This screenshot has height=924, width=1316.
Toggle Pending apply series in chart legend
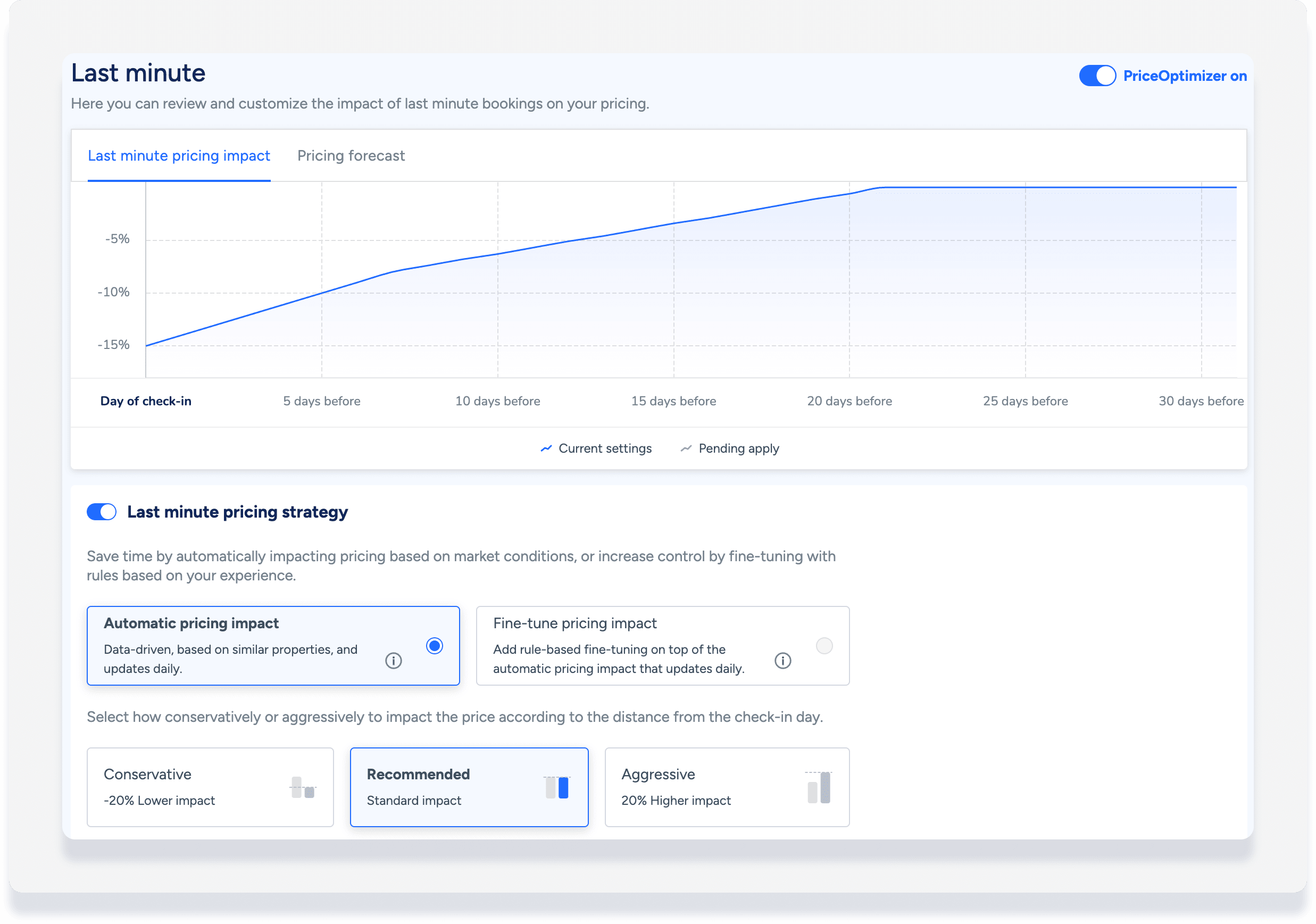point(738,448)
